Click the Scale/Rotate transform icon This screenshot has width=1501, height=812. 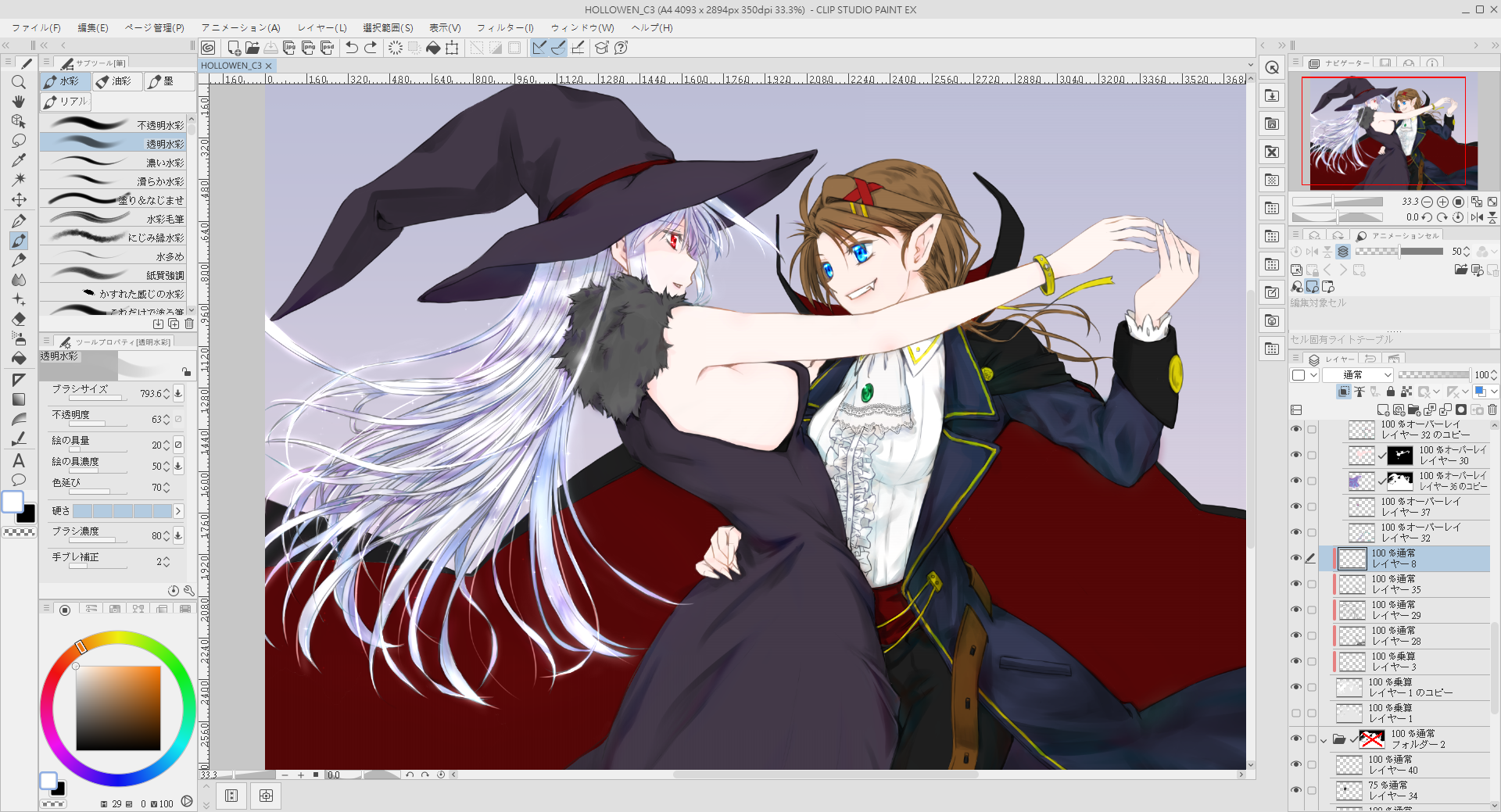click(x=452, y=48)
